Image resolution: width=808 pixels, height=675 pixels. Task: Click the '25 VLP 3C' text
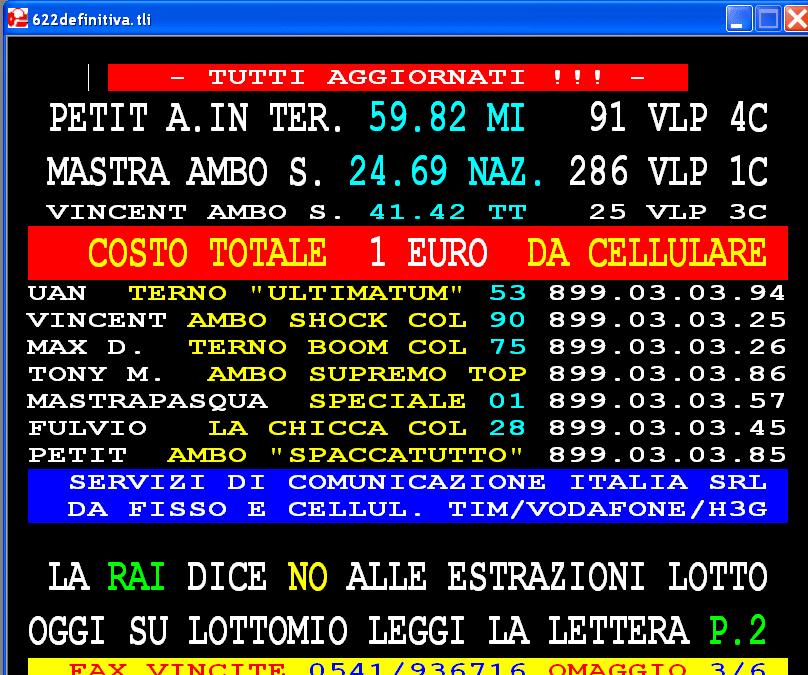678,212
